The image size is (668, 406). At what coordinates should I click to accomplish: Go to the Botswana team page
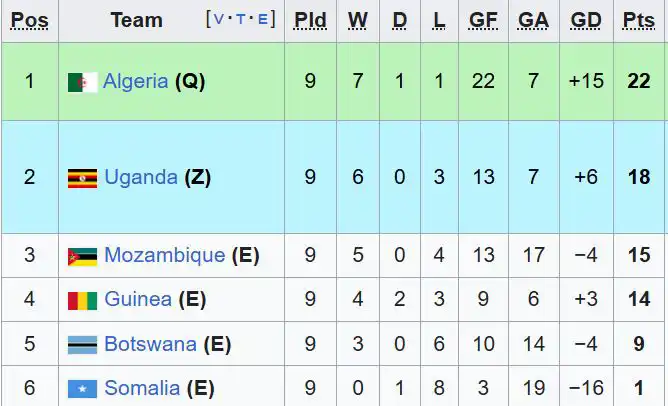tap(150, 345)
